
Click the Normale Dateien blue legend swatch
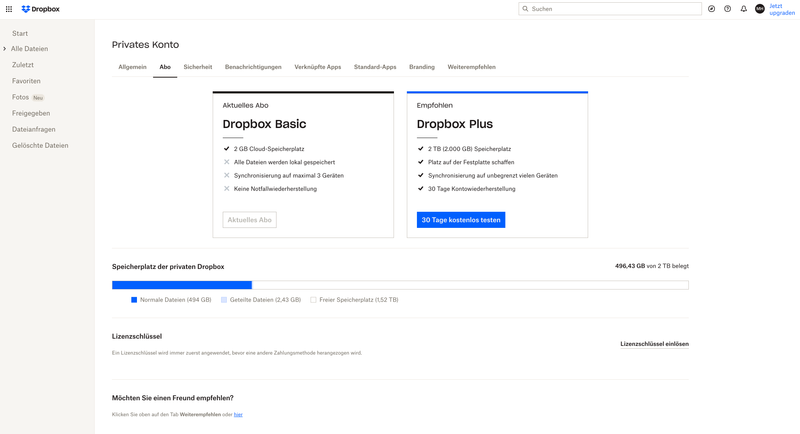(134, 300)
